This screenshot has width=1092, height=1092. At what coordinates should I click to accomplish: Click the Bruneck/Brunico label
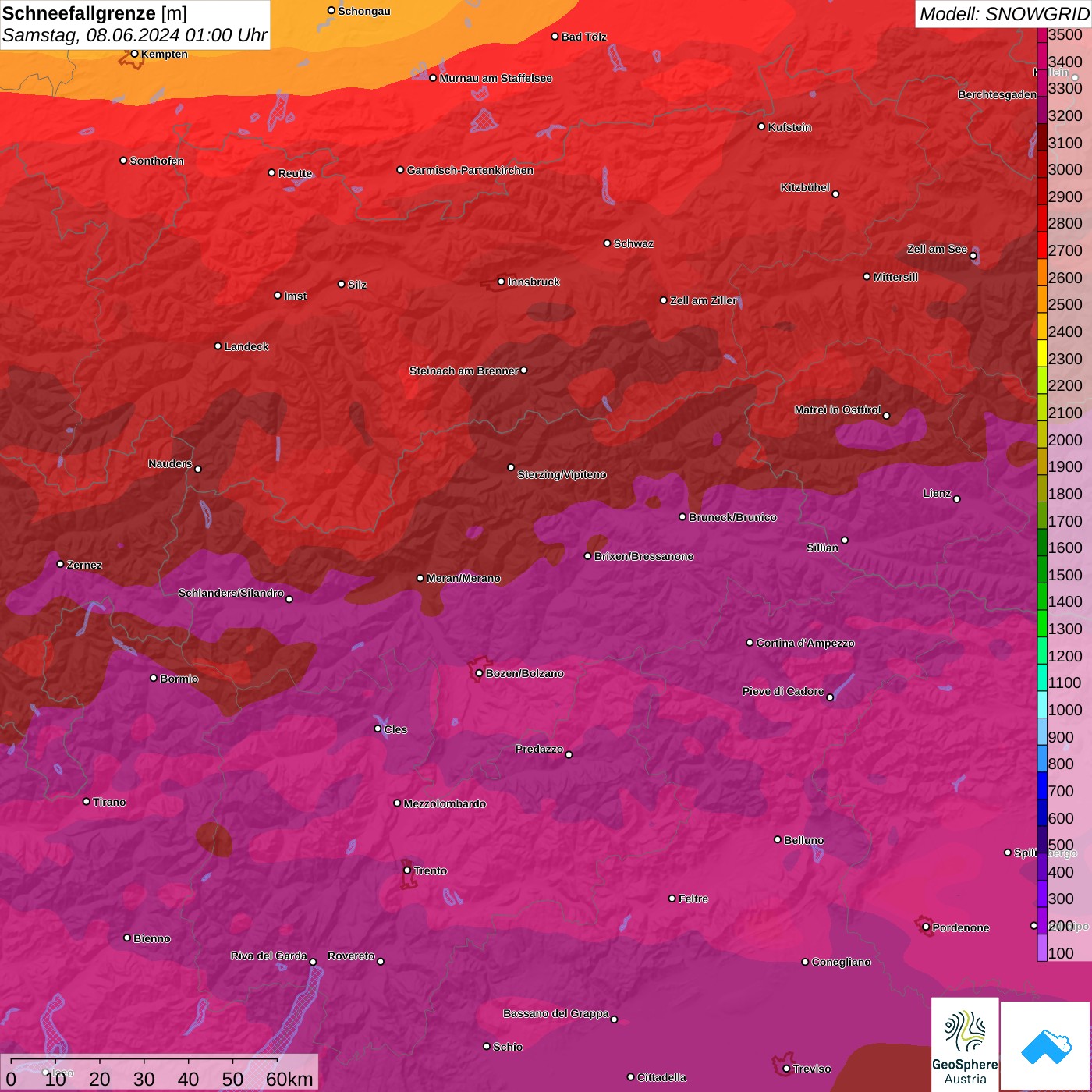(732, 517)
